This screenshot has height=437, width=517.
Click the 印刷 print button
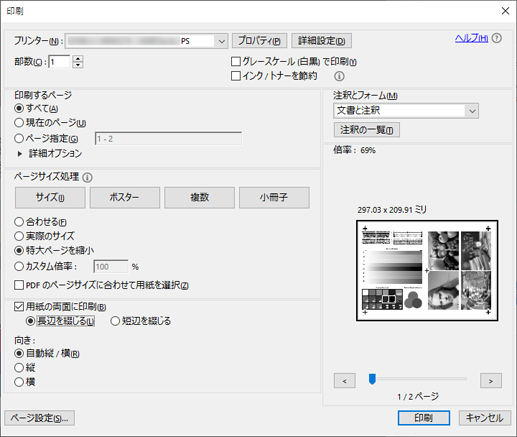point(424,418)
